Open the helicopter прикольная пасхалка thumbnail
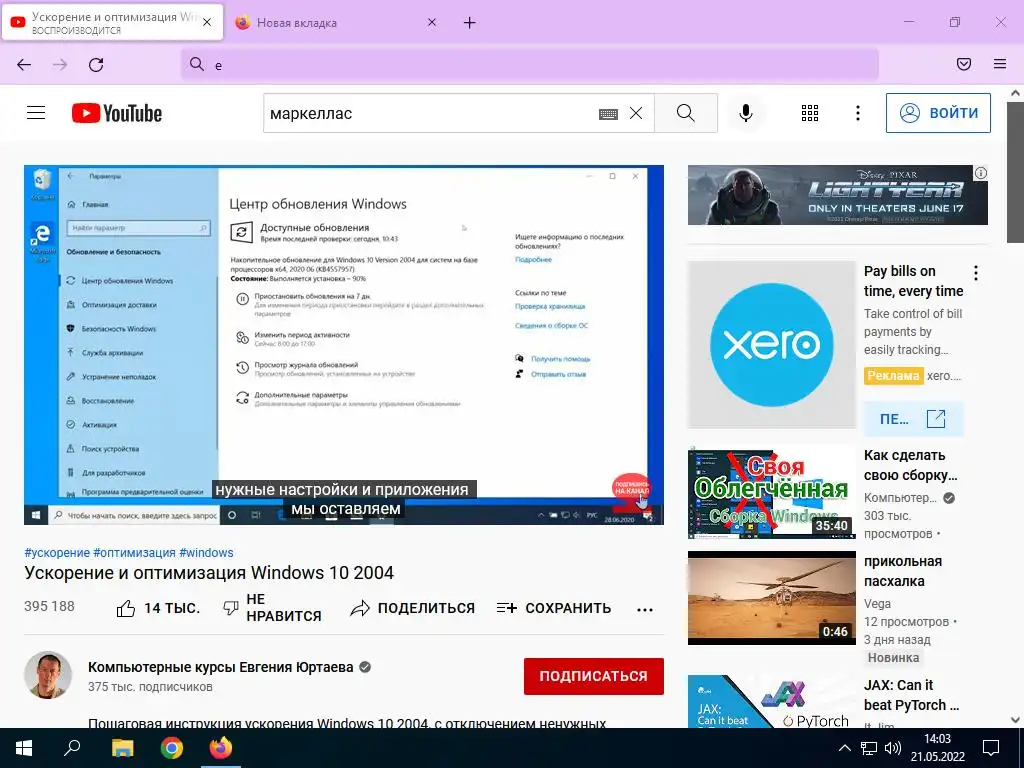 point(771,598)
